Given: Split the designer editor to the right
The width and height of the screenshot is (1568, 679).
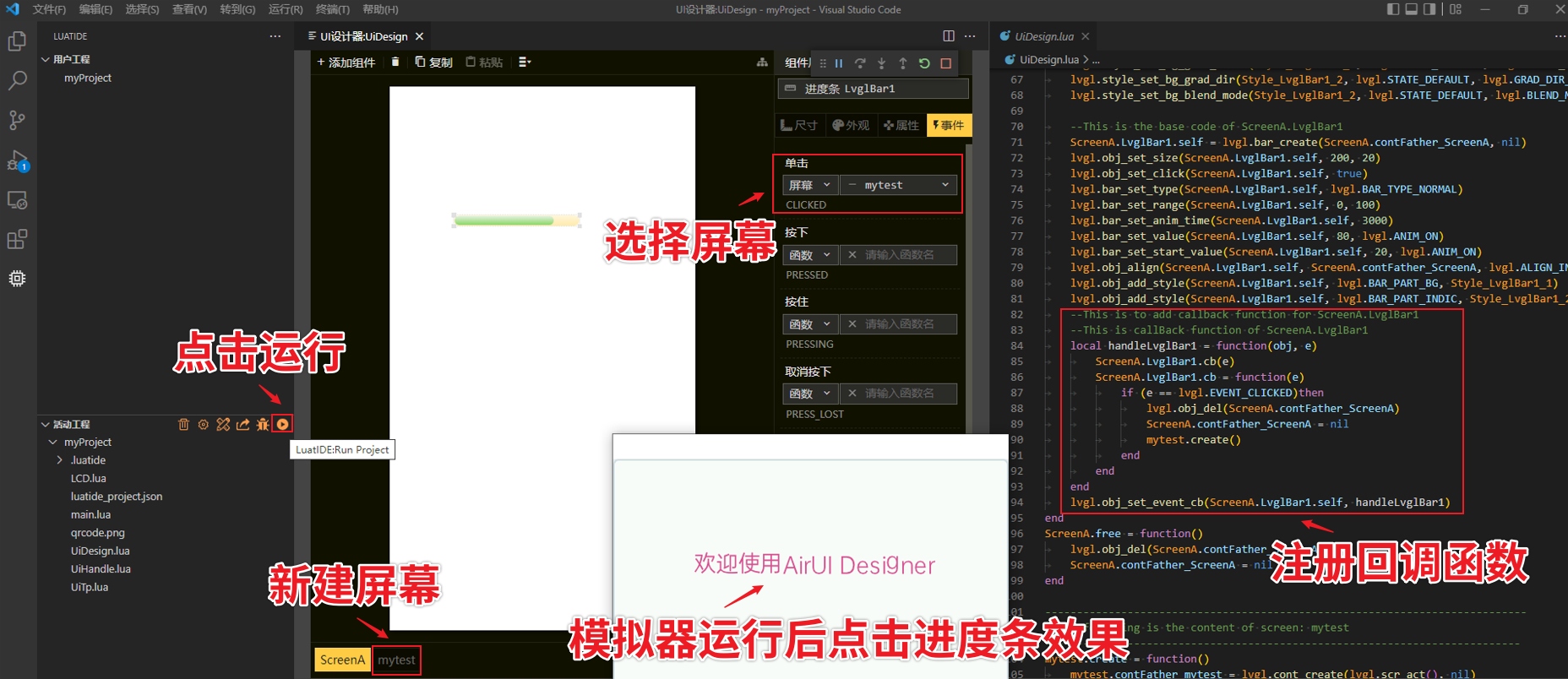Looking at the screenshot, I should (949, 36).
